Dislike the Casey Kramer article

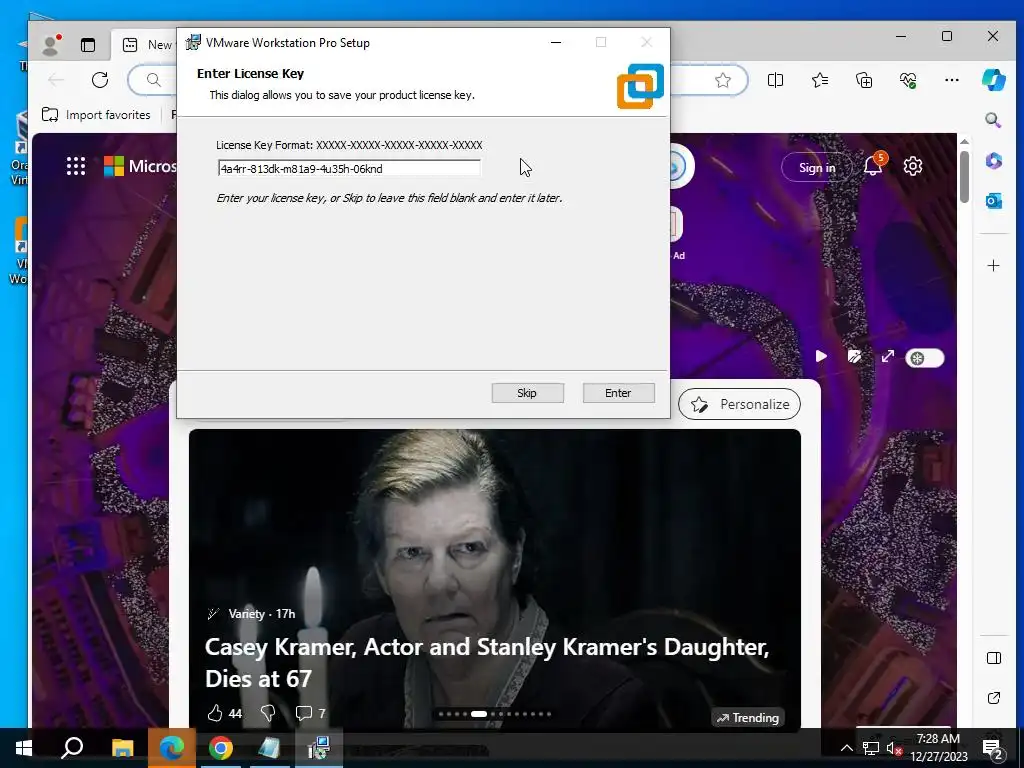click(268, 713)
